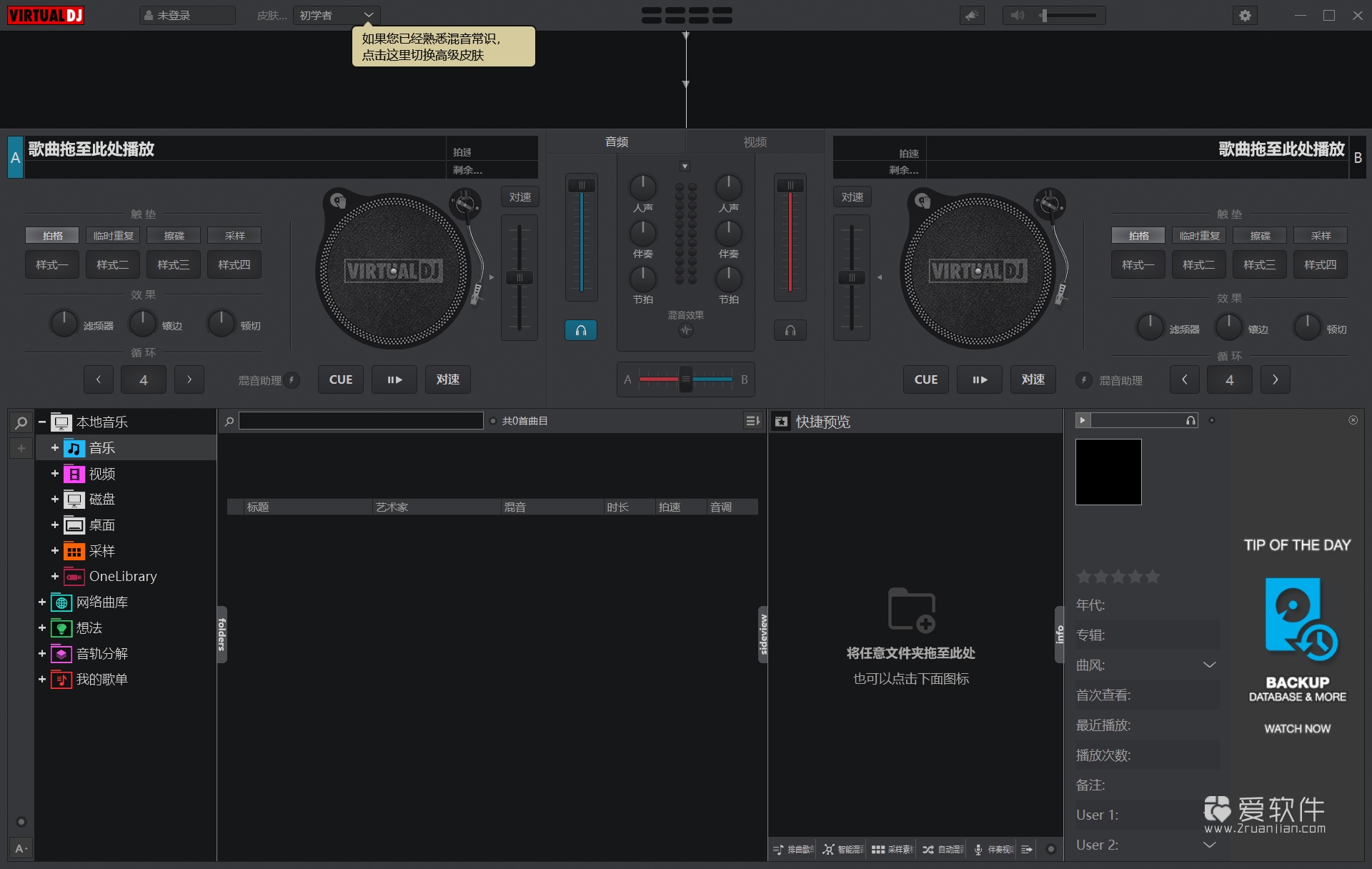
Task: Click the prelisten play button in info panel
Action: tap(1083, 420)
